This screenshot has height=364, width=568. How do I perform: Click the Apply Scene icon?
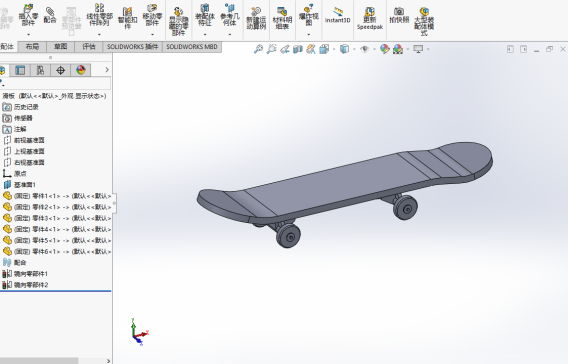coord(398,49)
